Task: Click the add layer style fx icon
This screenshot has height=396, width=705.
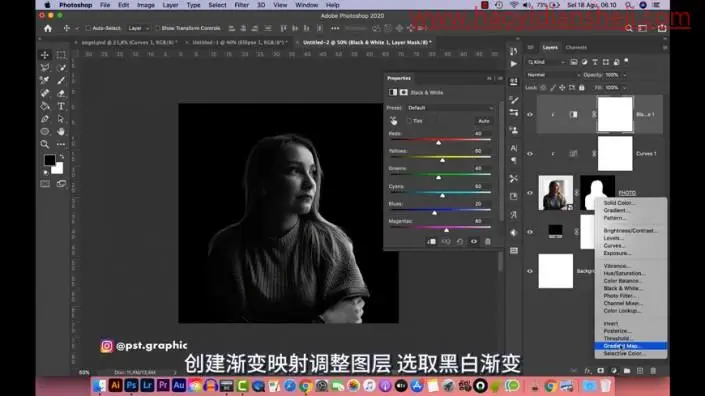Action: point(588,371)
